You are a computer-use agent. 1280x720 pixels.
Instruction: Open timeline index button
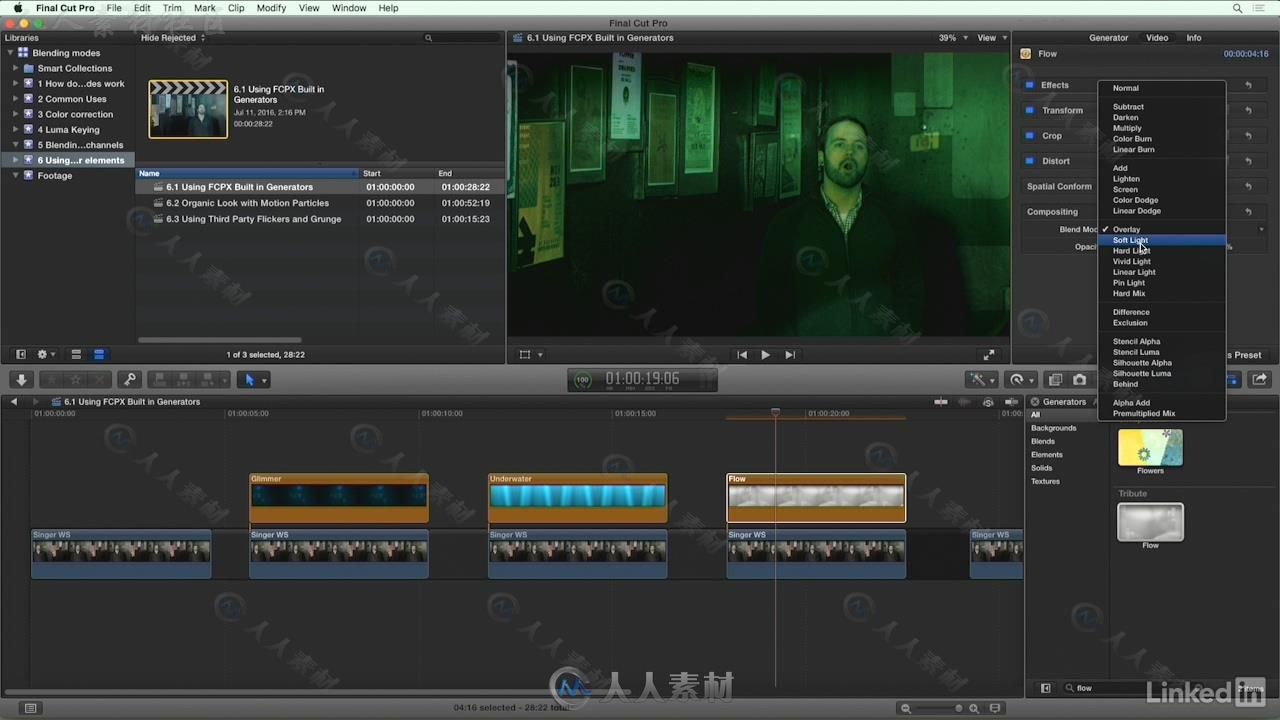tap(31, 708)
